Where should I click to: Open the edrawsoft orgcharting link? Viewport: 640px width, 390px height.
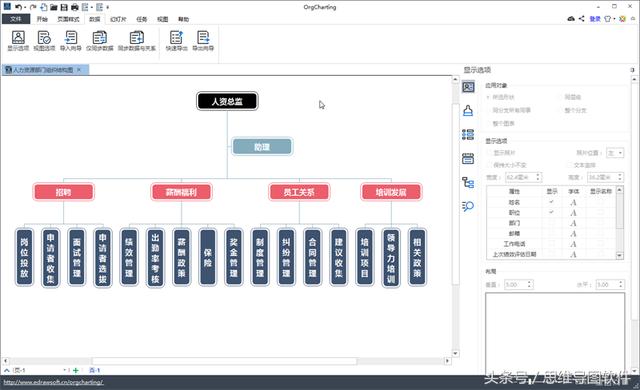point(53,382)
